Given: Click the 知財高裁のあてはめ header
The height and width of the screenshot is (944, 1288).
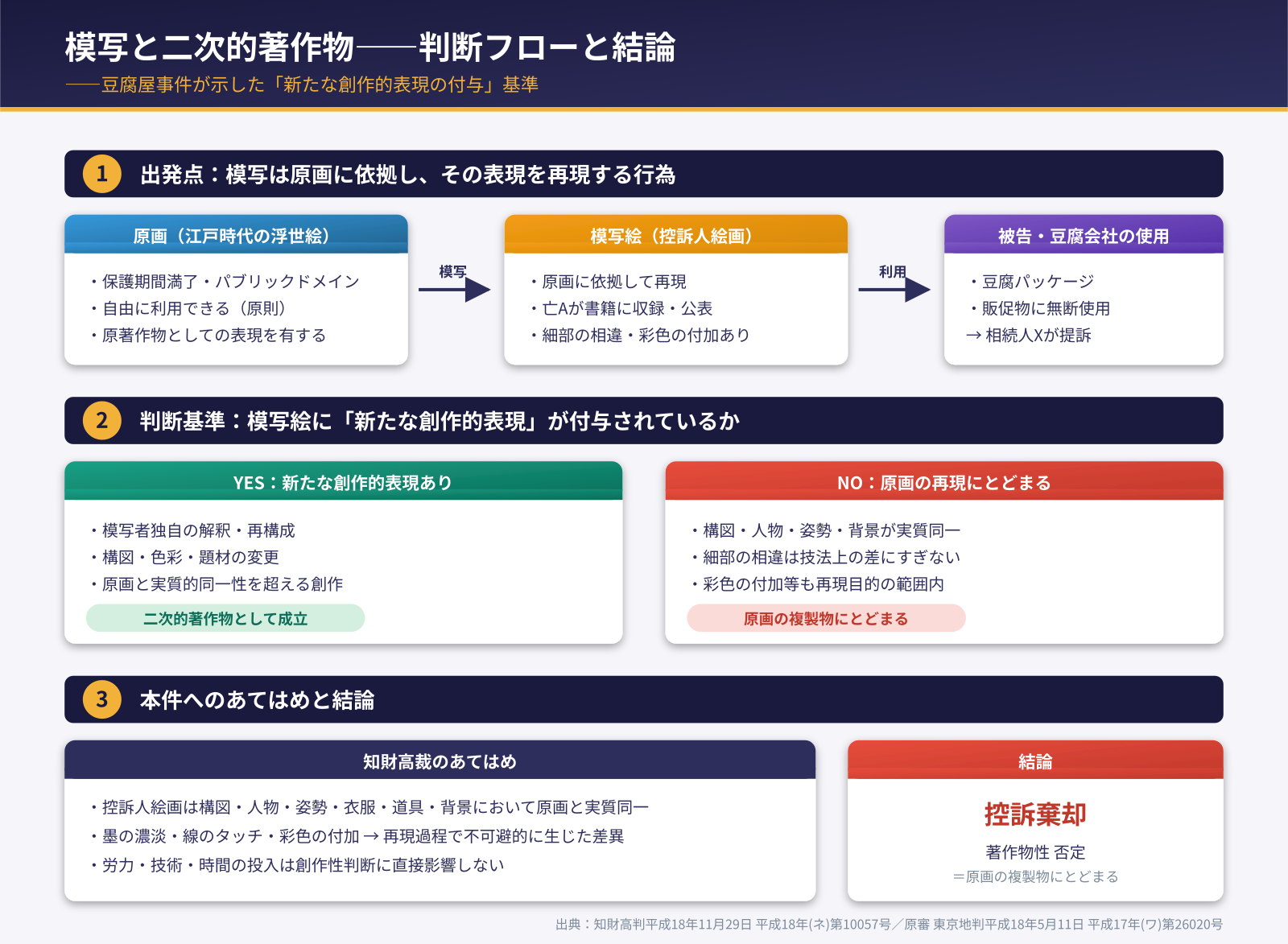Looking at the screenshot, I should pyautogui.click(x=440, y=761).
